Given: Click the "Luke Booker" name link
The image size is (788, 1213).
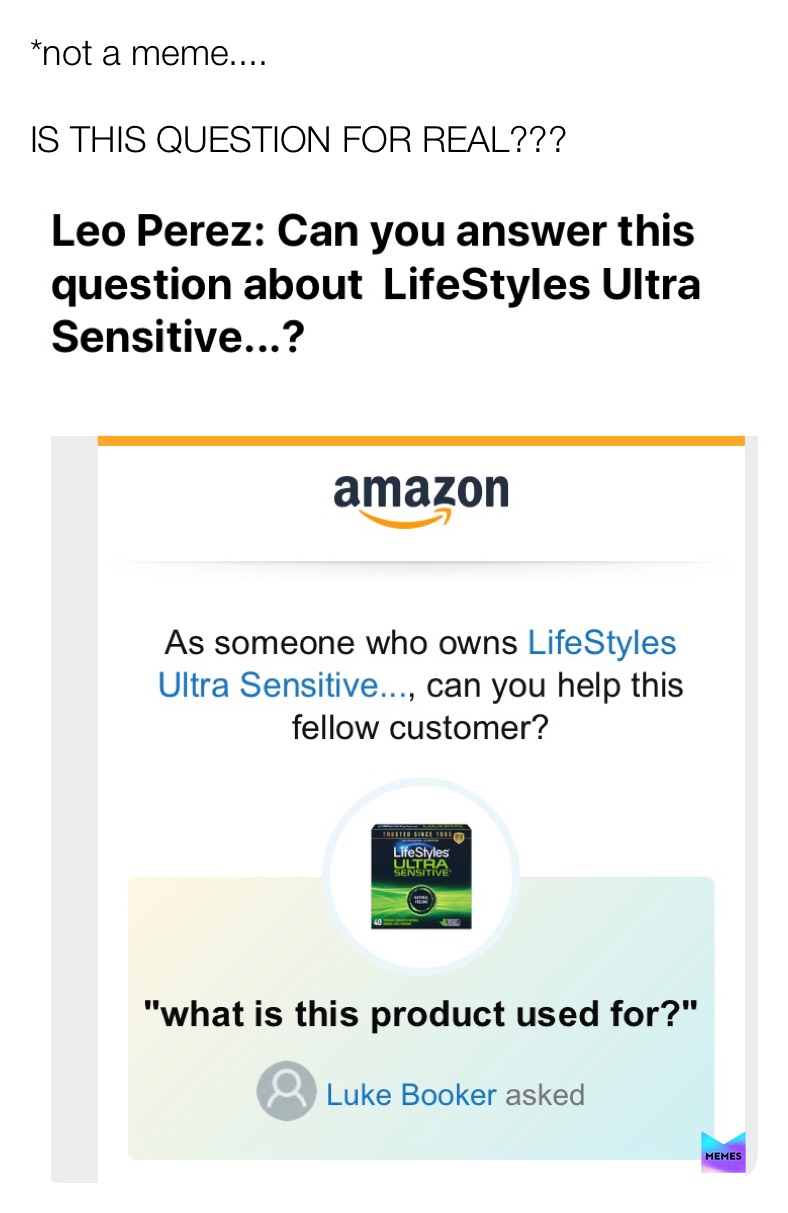Looking at the screenshot, I should pyautogui.click(x=411, y=1094).
